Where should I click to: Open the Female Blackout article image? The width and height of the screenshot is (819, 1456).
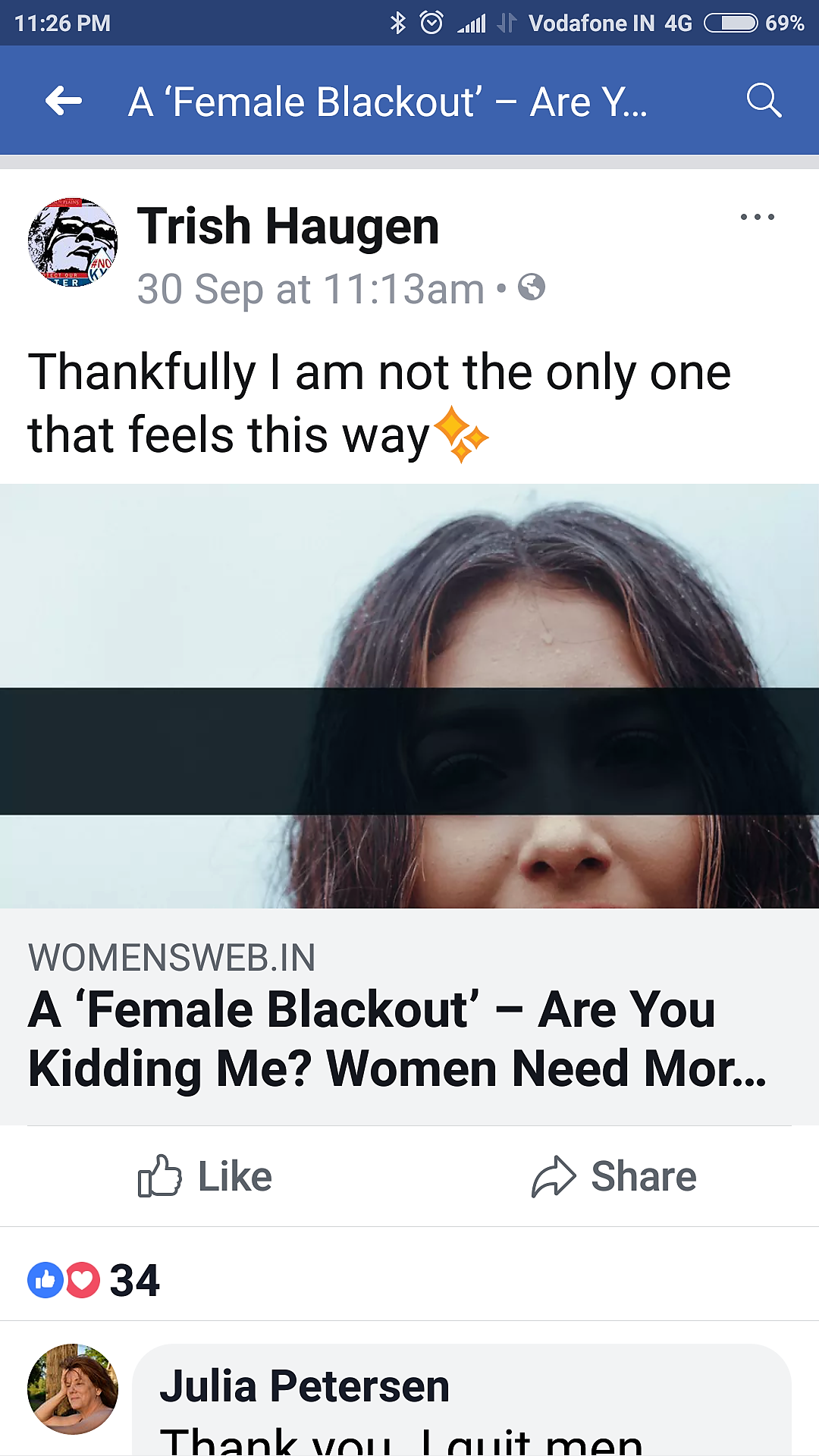pos(409,696)
